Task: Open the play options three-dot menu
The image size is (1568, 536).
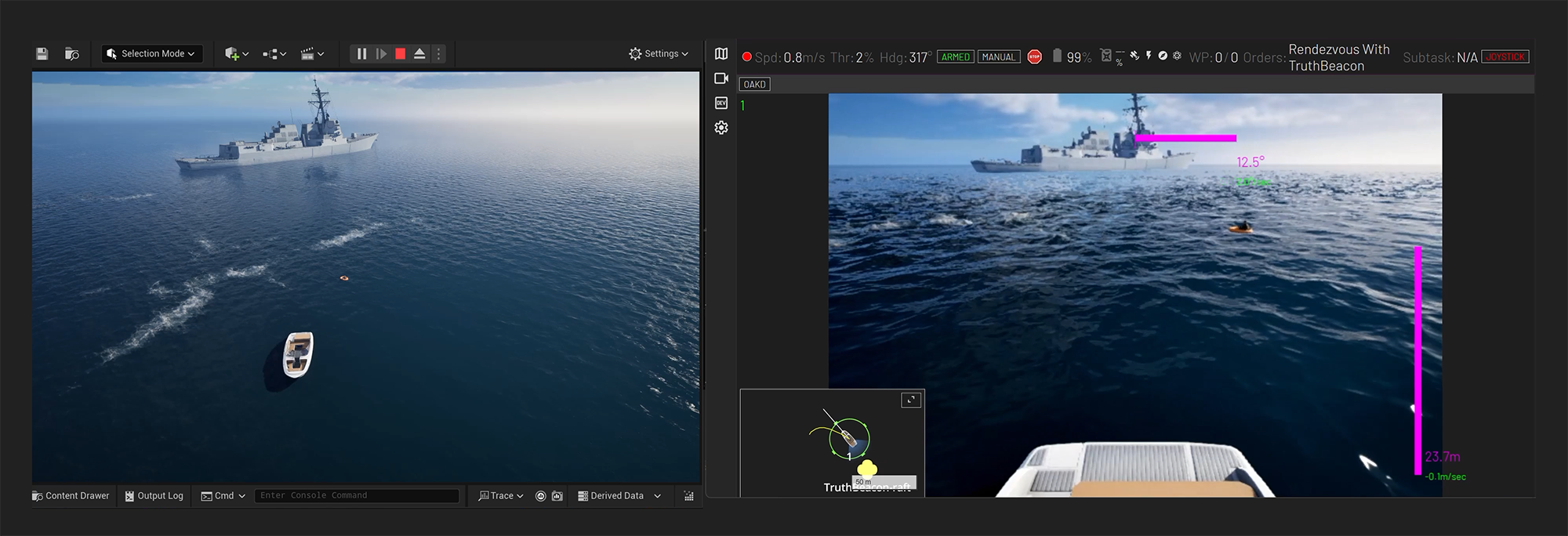Action: pyautogui.click(x=439, y=54)
